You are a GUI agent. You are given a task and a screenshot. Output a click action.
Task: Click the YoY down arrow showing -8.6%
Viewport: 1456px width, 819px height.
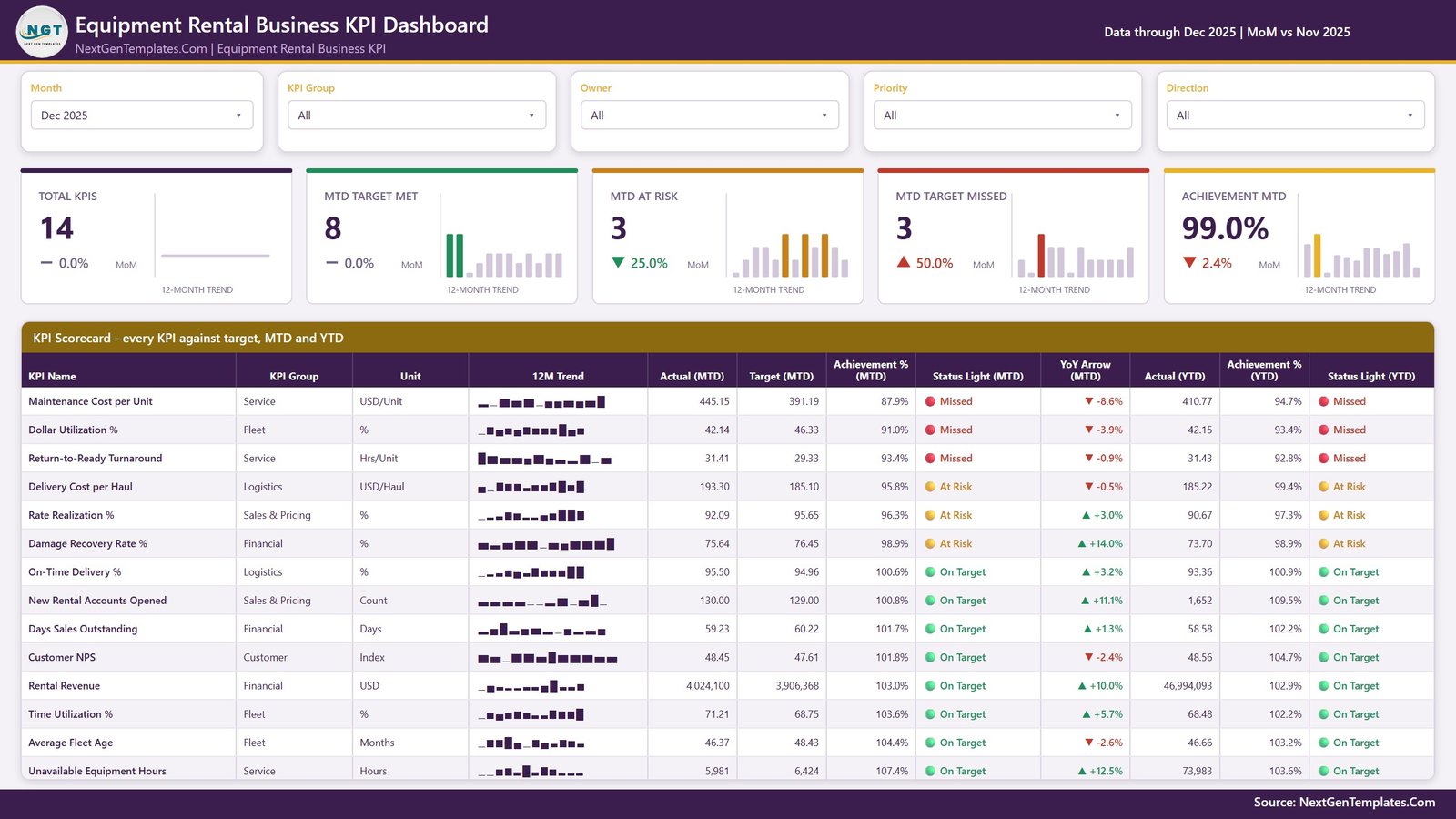(1088, 401)
